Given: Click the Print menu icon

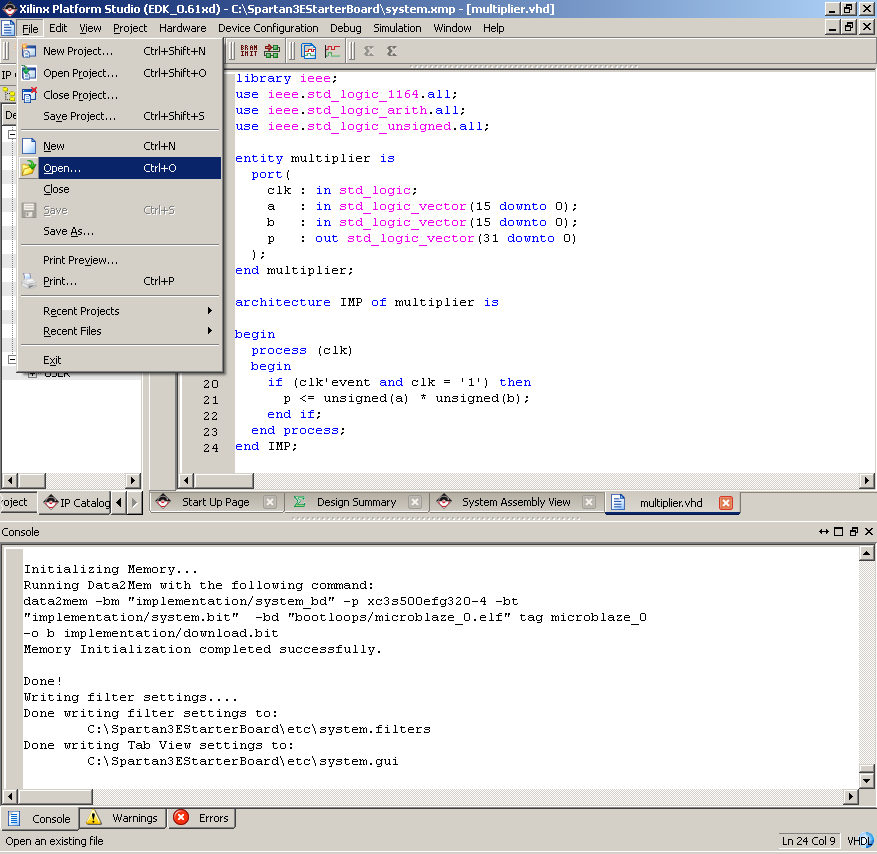Looking at the screenshot, I should click(x=29, y=281).
